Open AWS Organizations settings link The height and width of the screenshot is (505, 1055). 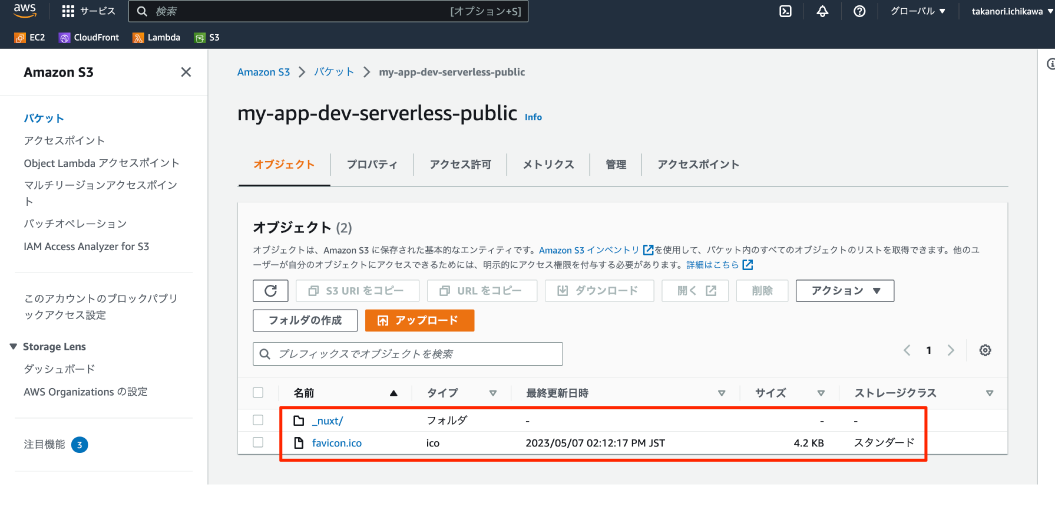point(85,391)
